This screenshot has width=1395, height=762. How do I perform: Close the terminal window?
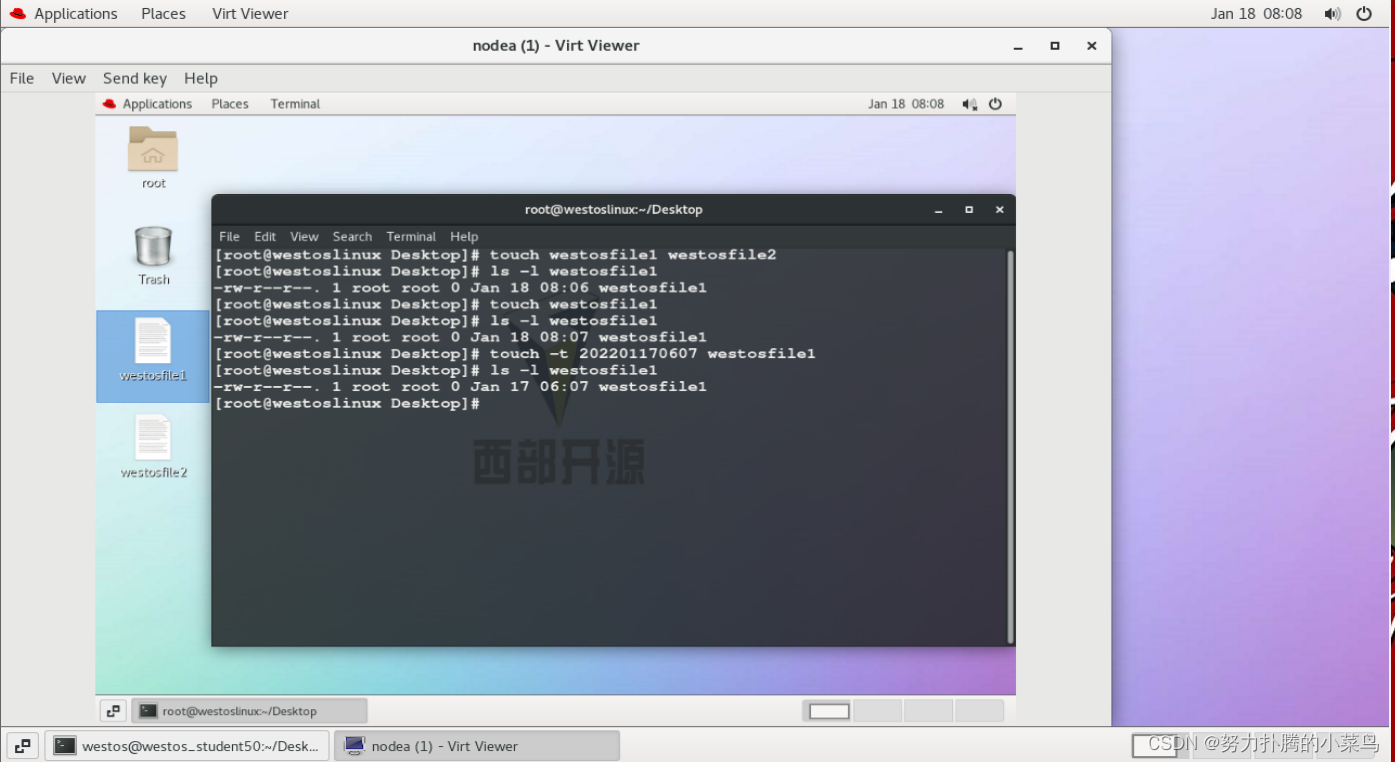point(999,210)
